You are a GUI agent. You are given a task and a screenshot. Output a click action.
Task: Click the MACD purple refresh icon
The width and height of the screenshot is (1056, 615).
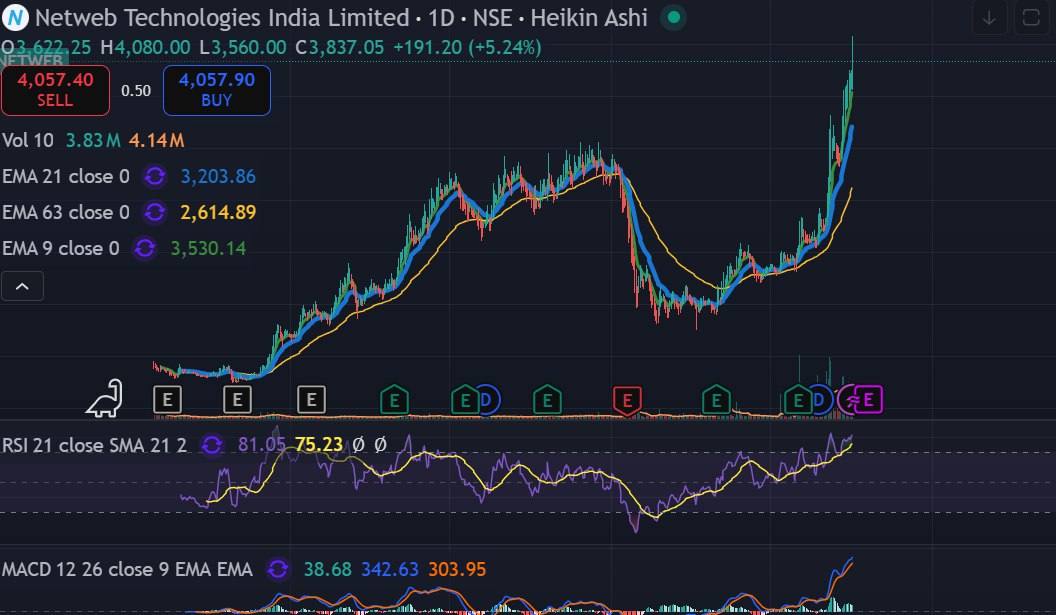click(277, 569)
